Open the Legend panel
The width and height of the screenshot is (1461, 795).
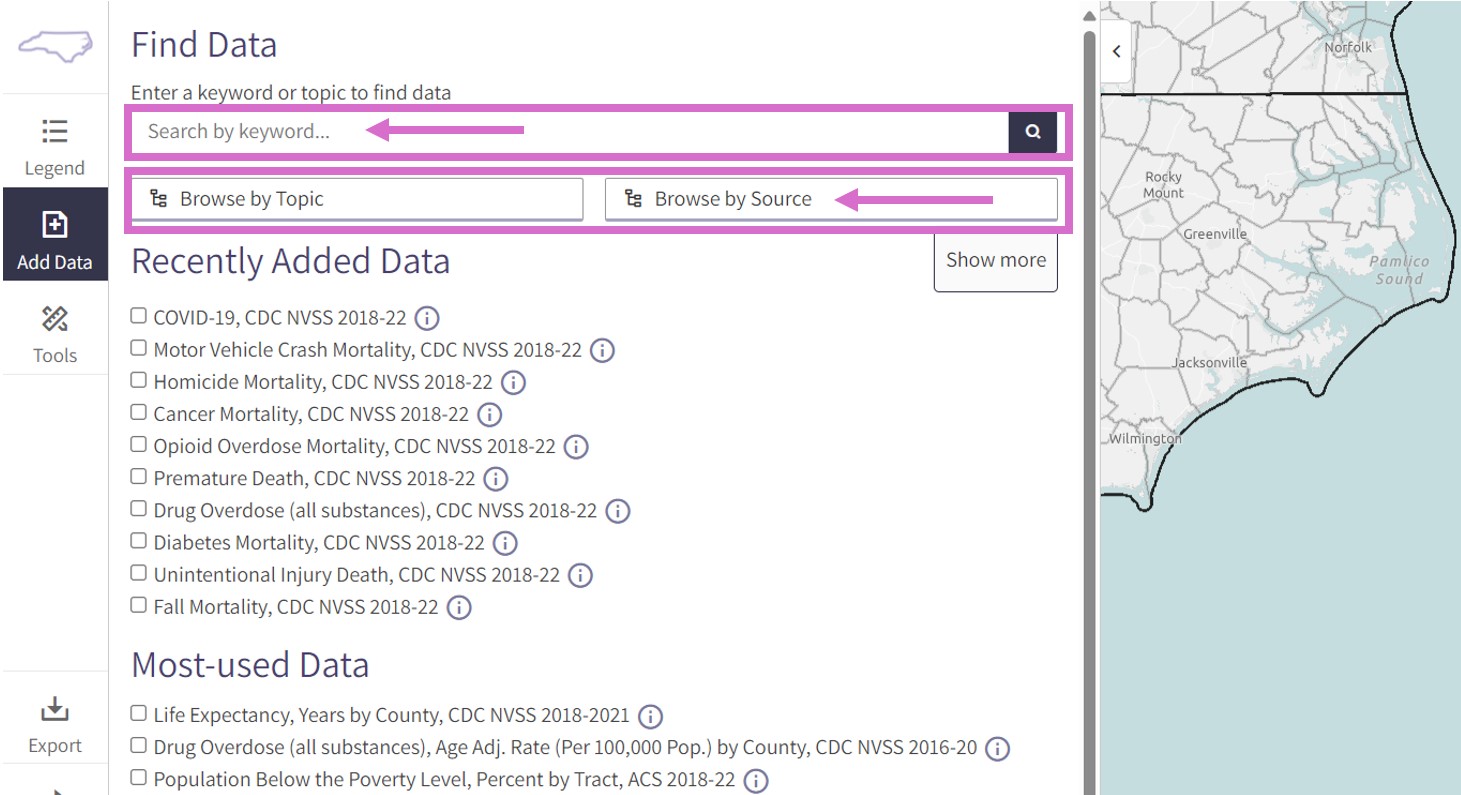click(54, 145)
